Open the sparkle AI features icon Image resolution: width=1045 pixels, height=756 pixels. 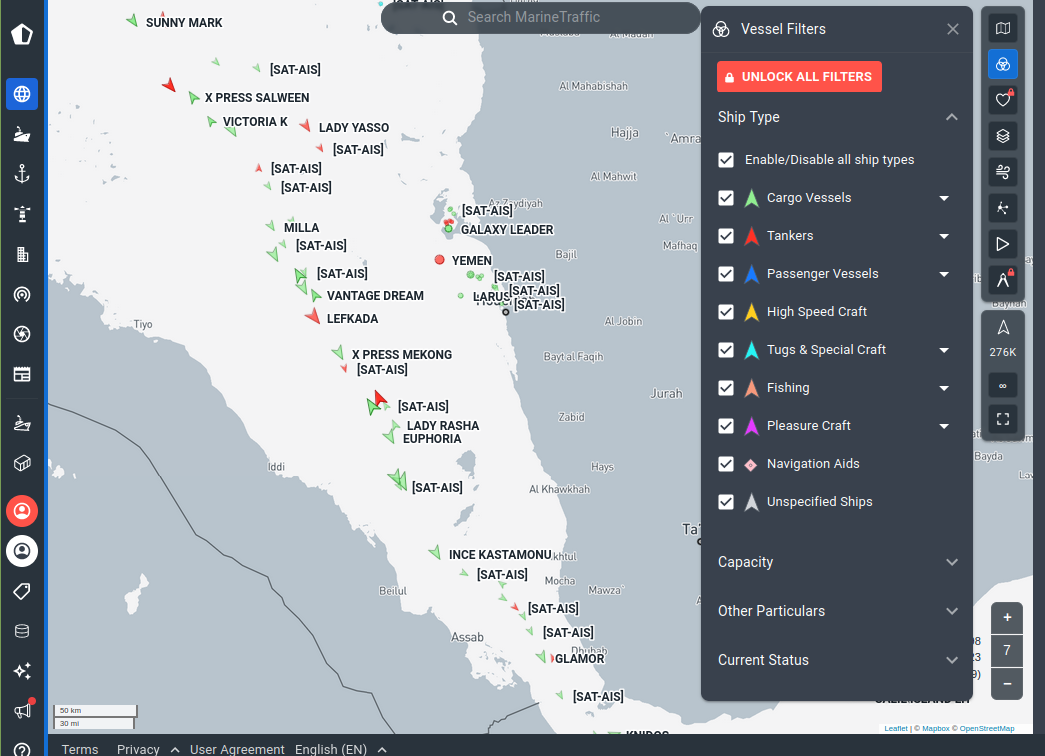tap(22, 671)
